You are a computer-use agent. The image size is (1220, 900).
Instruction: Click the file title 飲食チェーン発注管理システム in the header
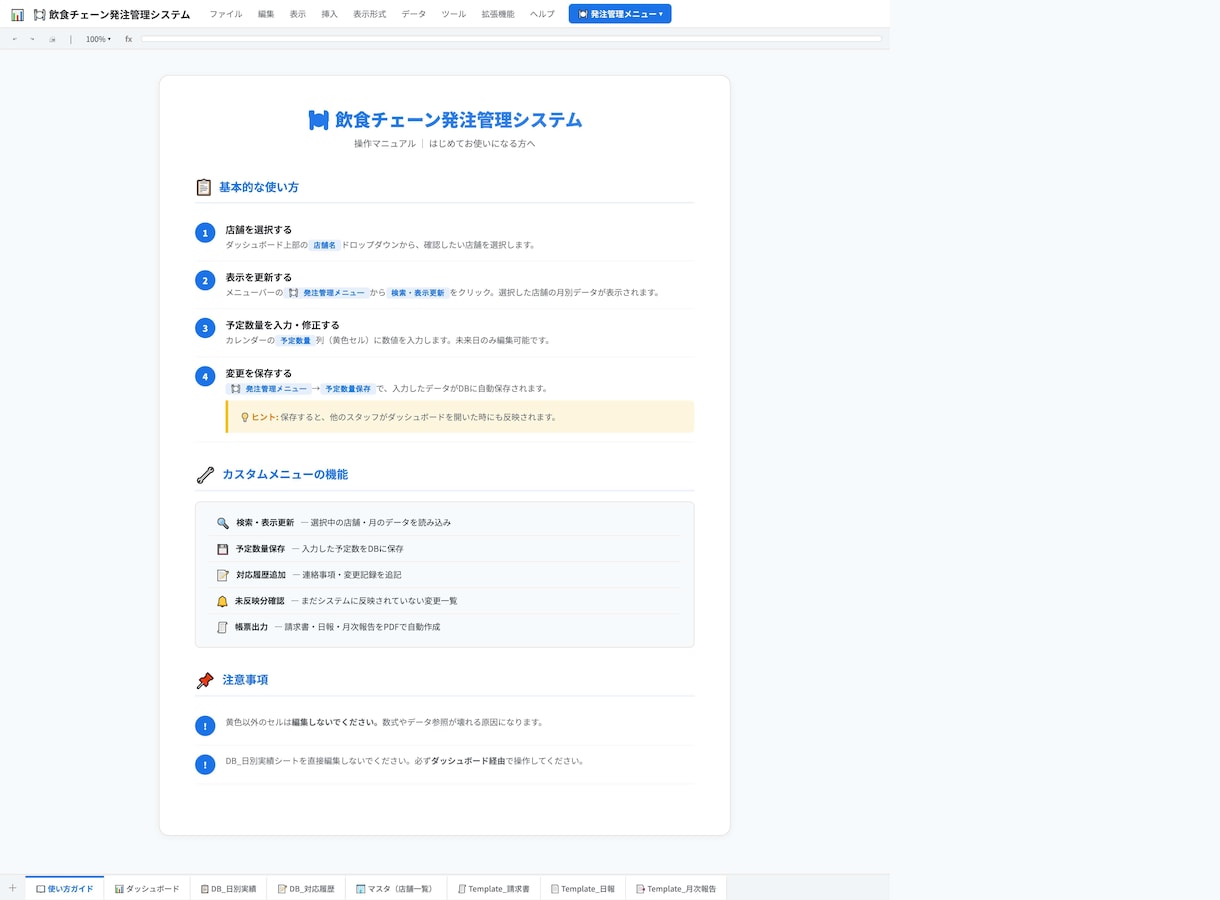coord(119,14)
